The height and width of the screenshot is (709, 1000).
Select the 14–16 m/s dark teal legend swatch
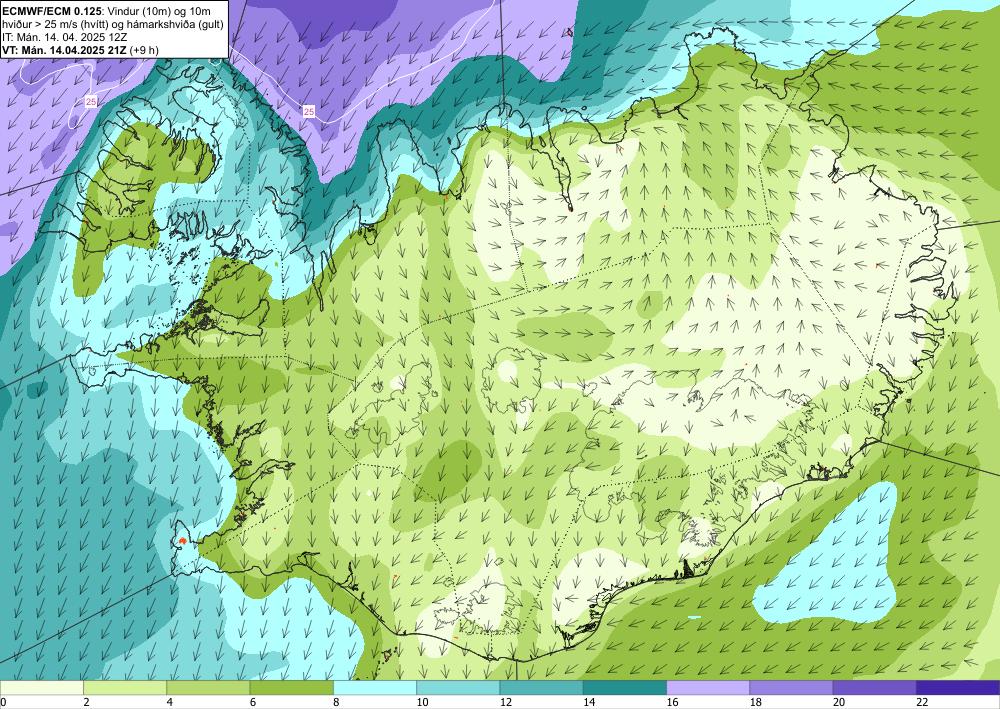[x=625, y=687]
